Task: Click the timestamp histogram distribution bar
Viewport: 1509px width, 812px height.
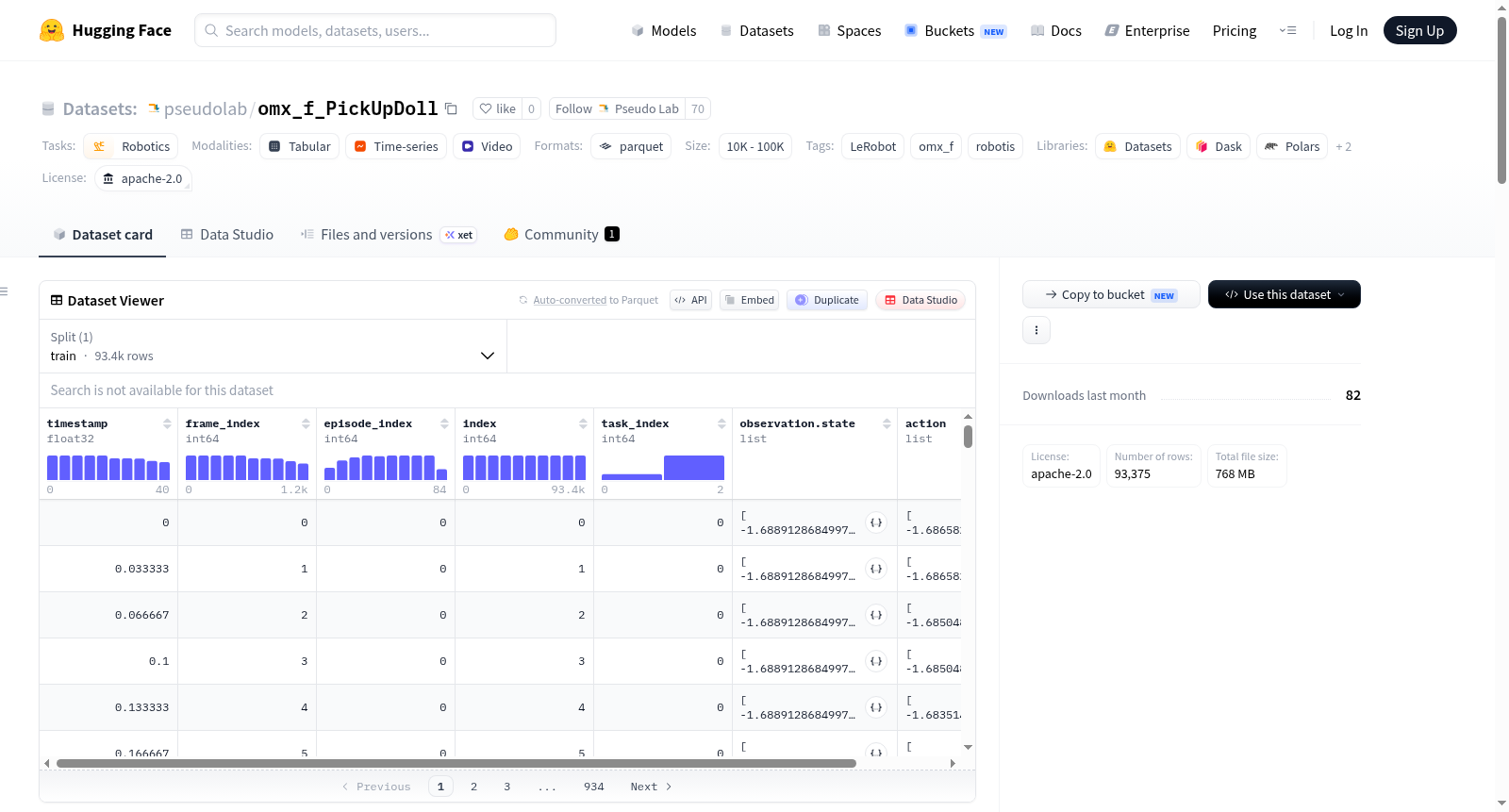Action: pos(108,468)
